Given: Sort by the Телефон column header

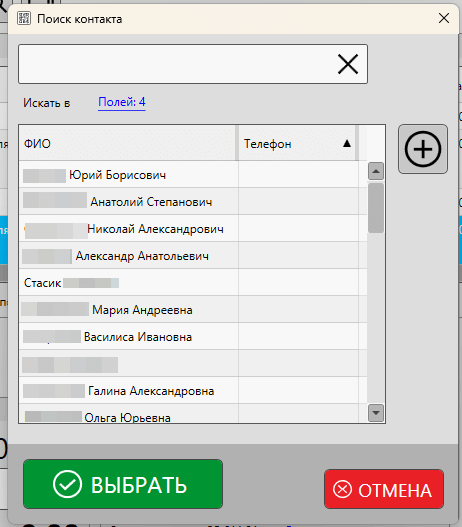Looking at the screenshot, I should 297,144.
